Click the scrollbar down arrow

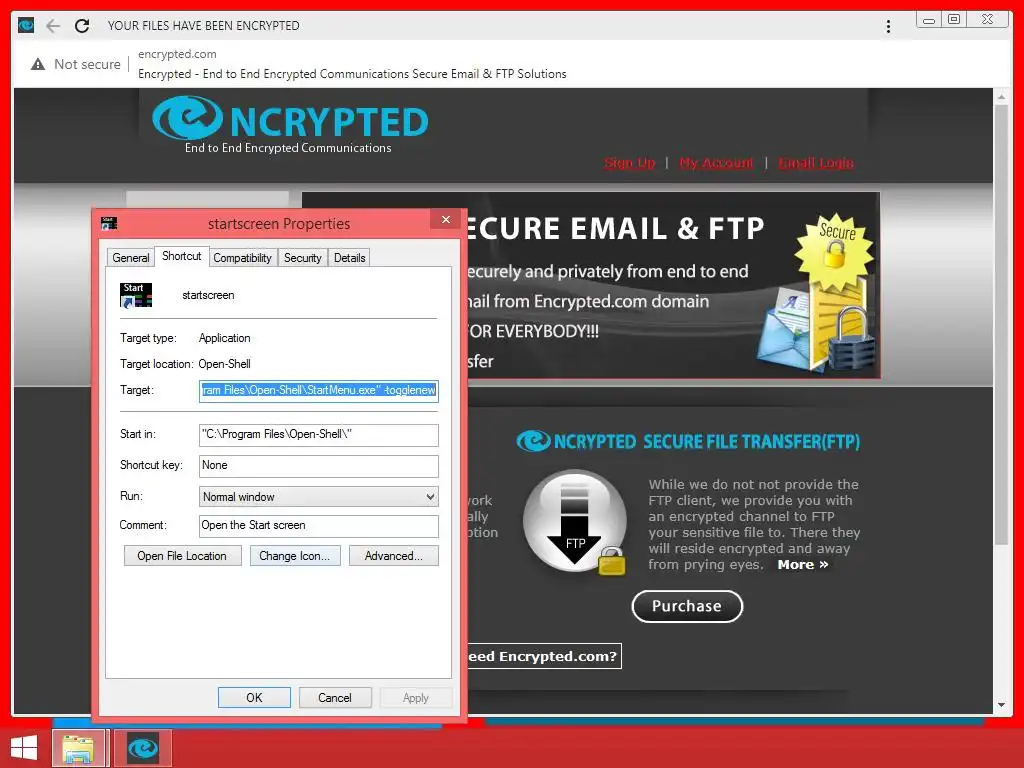click(1001, 705)
